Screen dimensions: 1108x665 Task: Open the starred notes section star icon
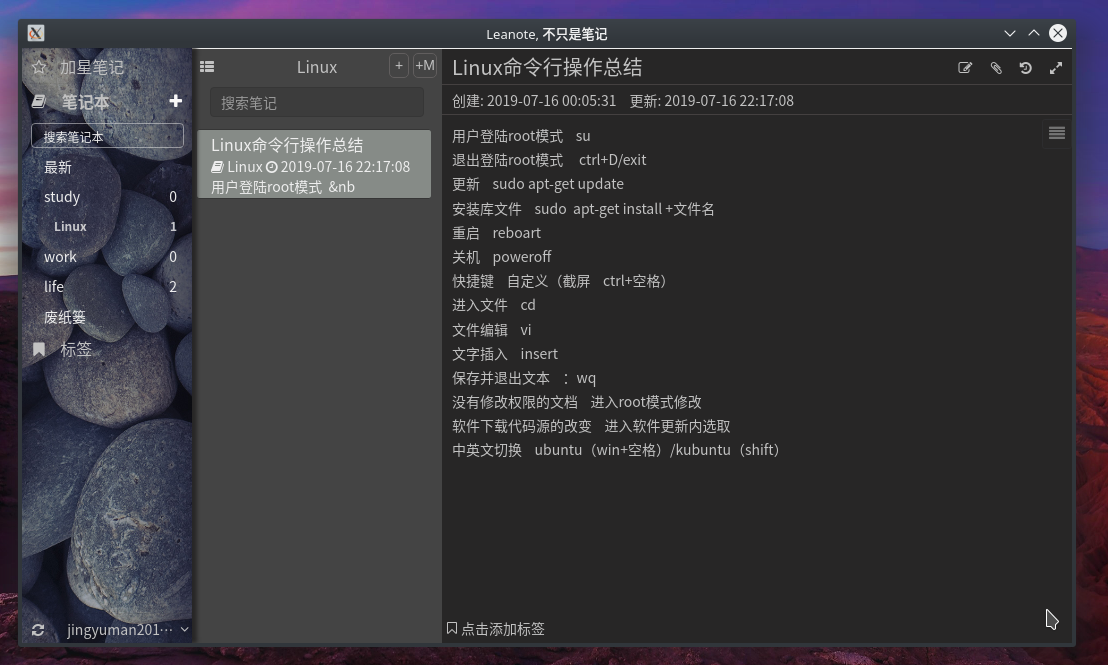(x=39, y=67)
